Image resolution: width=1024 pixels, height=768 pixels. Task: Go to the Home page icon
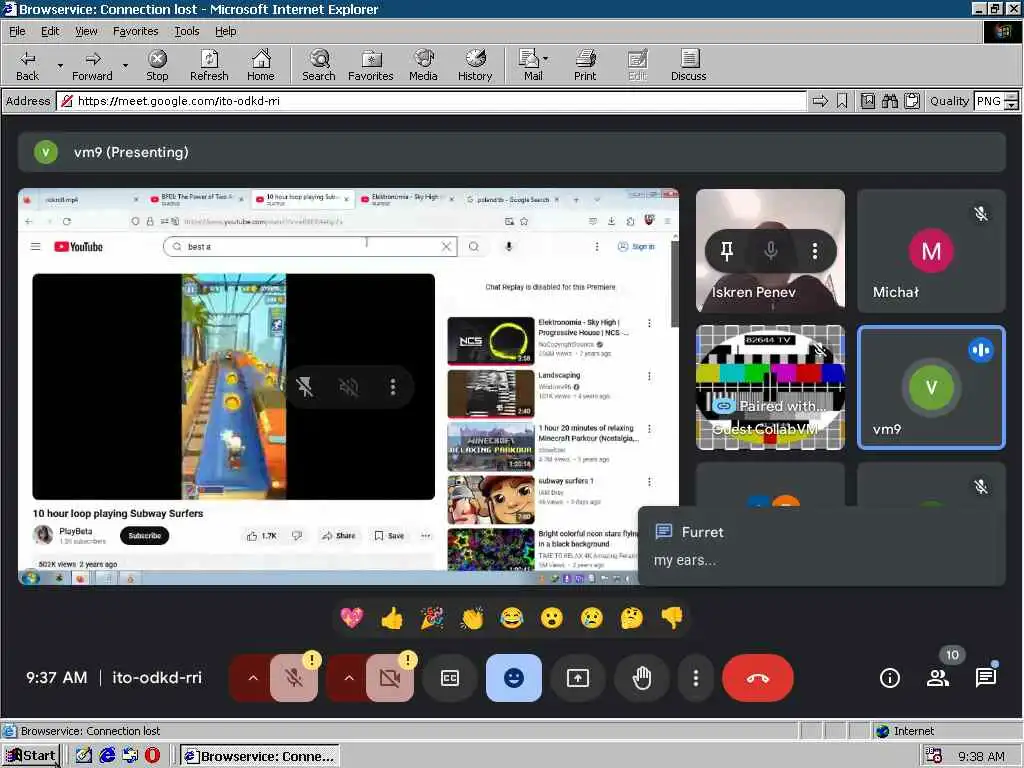coord(261,65)
